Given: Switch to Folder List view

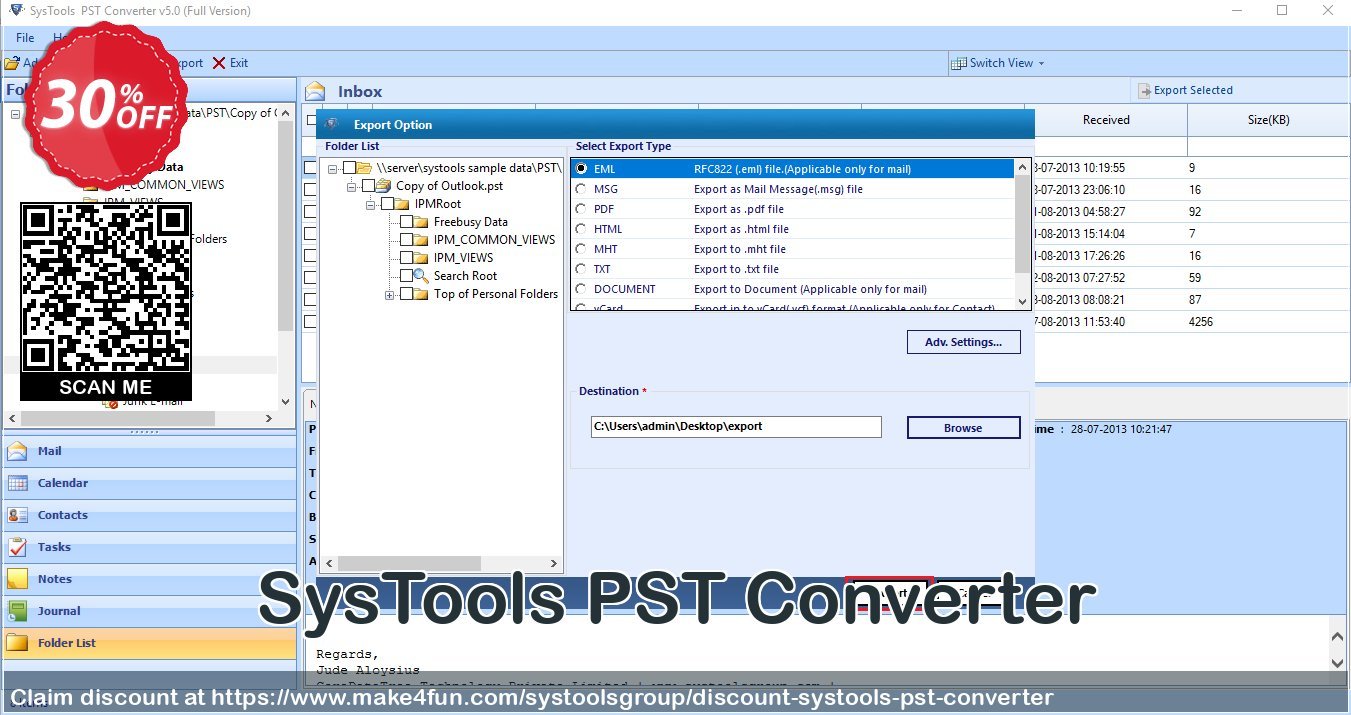Looking at the screenshot, I should click(x=149, y=643).
